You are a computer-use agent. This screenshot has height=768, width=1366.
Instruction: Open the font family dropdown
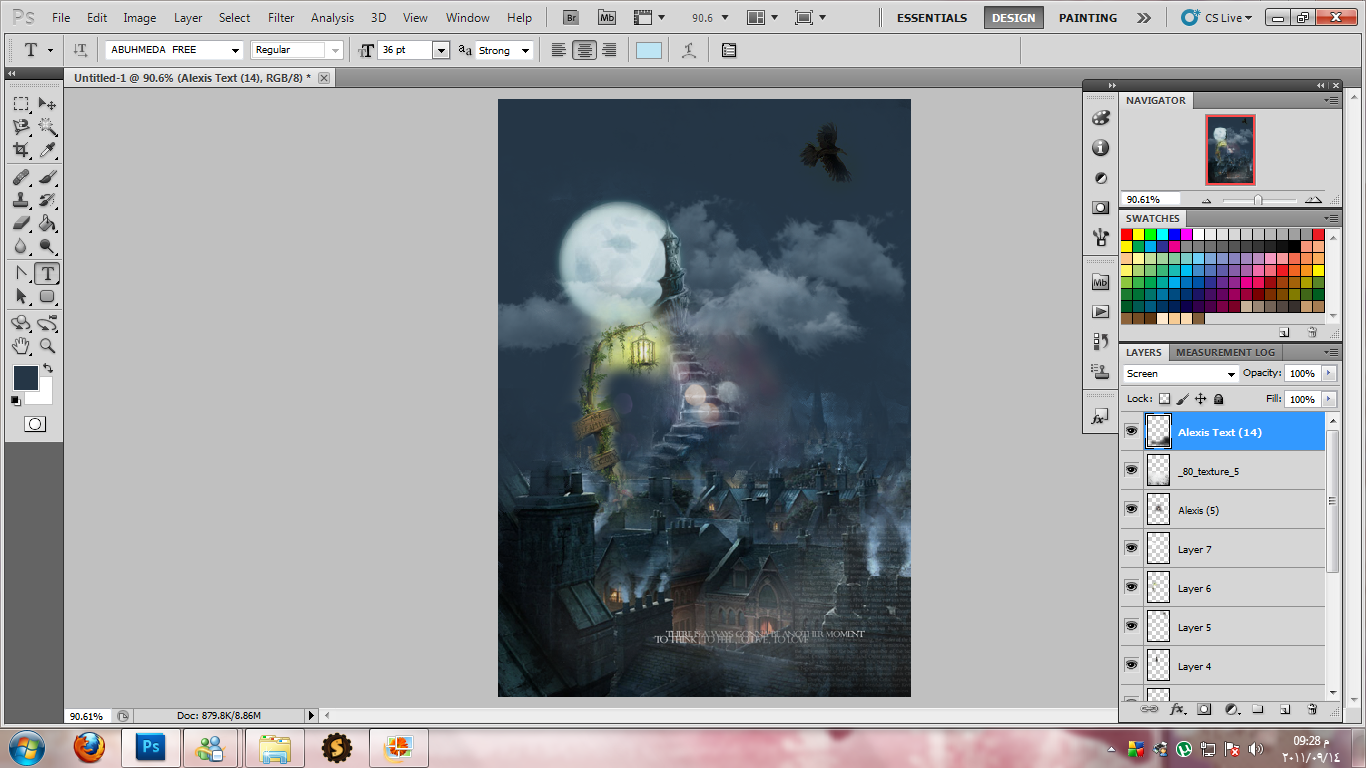point(236,50)
